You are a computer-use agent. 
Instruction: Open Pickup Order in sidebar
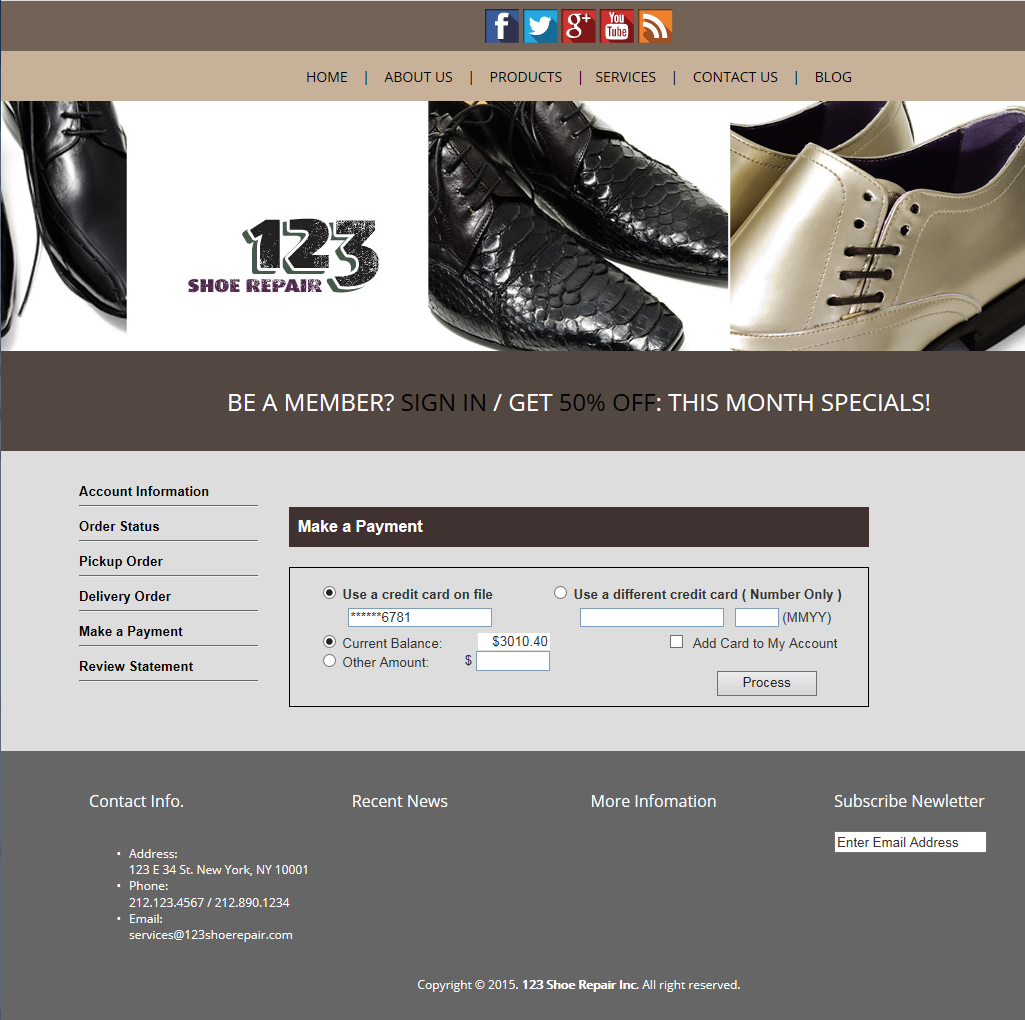coord(121,561)
